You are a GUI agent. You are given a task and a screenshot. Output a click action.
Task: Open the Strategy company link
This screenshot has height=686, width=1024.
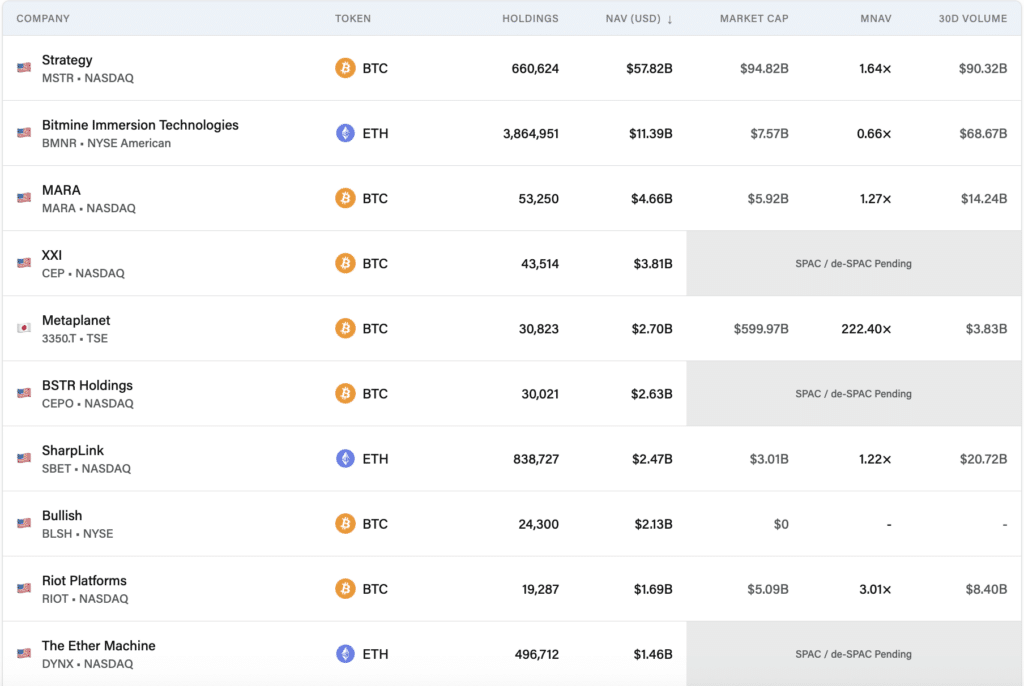[67, 60]
